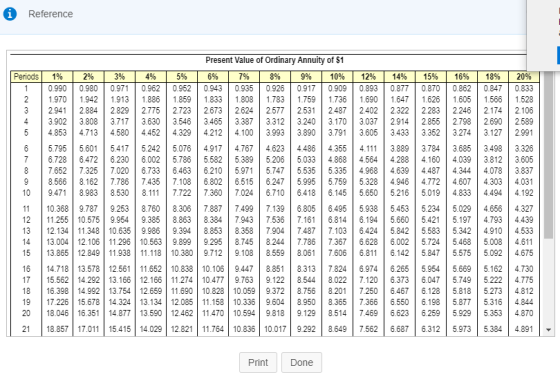Click value 2.624 at 7% for period 3
Screen dimensions: 560x377
click(x=244, y=111)
